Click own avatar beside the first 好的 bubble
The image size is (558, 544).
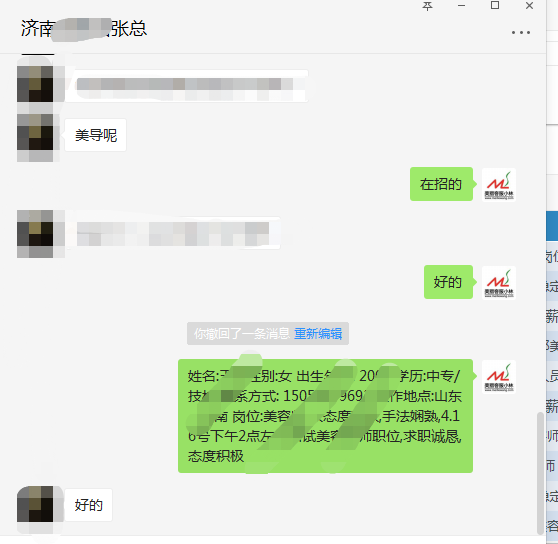[x=499, y=282]
